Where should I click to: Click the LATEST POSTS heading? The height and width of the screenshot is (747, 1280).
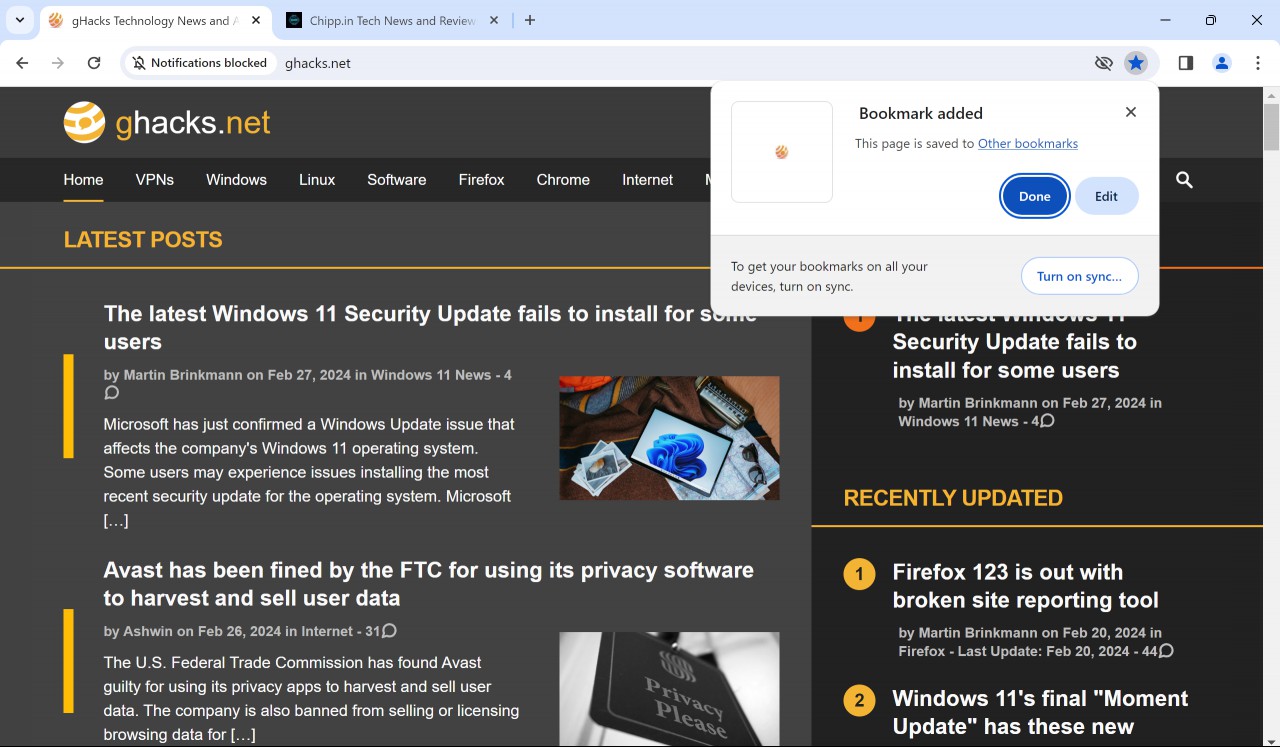(x=143, y=240)
